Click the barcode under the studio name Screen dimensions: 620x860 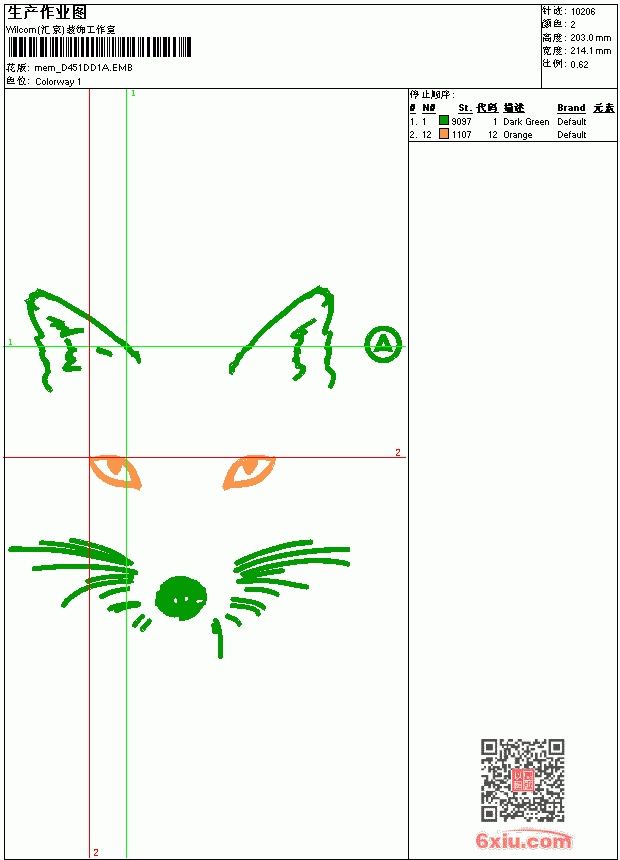click(x=99, y=47)
